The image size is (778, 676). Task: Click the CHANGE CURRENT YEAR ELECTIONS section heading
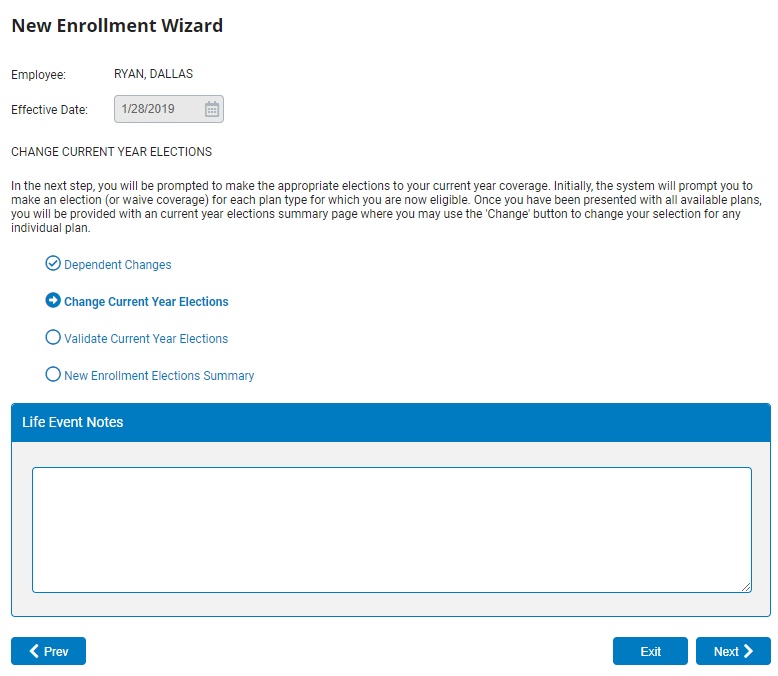(x=111, y=152)
